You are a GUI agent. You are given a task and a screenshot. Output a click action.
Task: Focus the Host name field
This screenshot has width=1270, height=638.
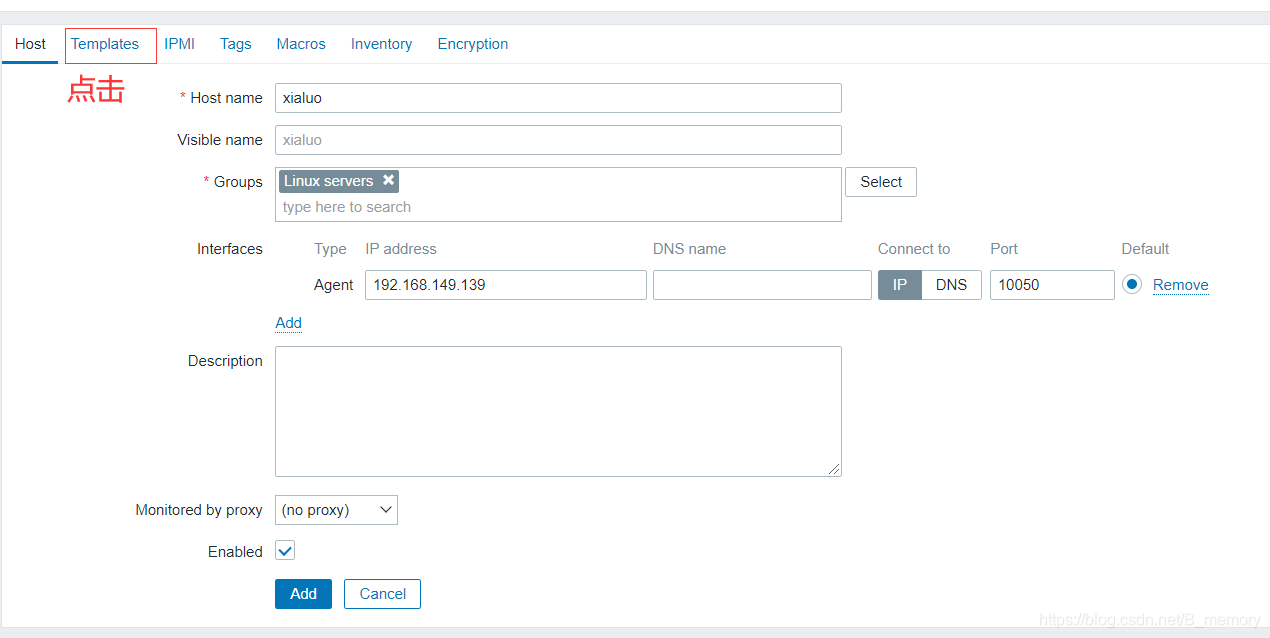pyautogui.click(x=558, y=98)
